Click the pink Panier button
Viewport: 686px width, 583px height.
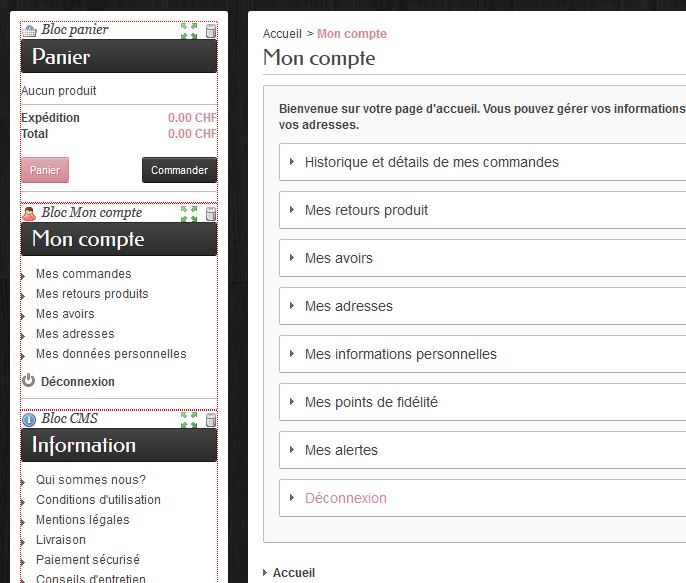tap(45, 170)
